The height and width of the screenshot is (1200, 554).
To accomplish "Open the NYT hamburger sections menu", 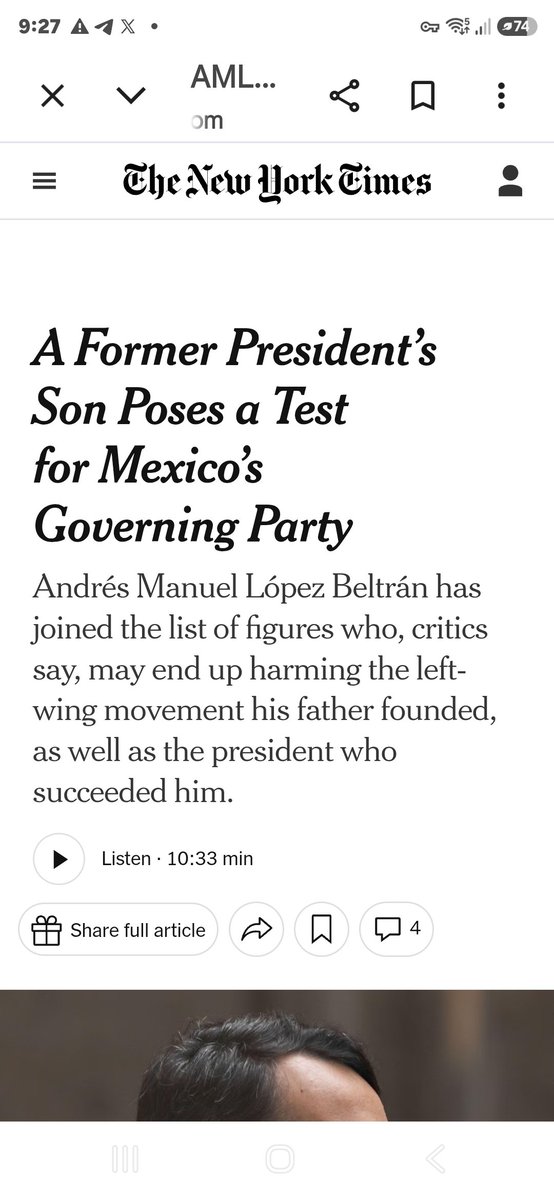I will [x=44, y=181].
